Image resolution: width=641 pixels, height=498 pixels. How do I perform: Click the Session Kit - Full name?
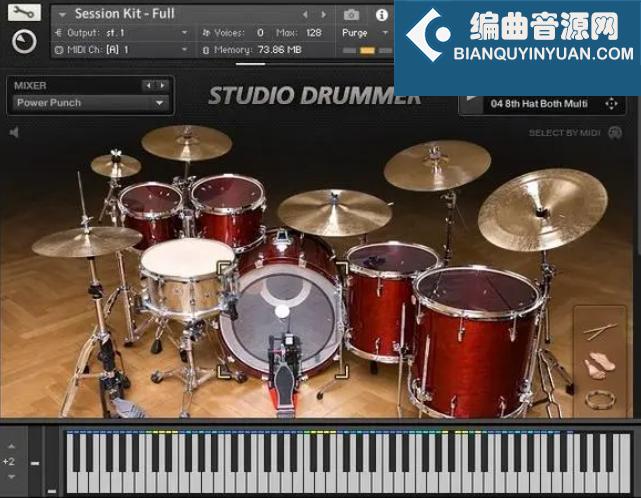click(x=125, y=14)
